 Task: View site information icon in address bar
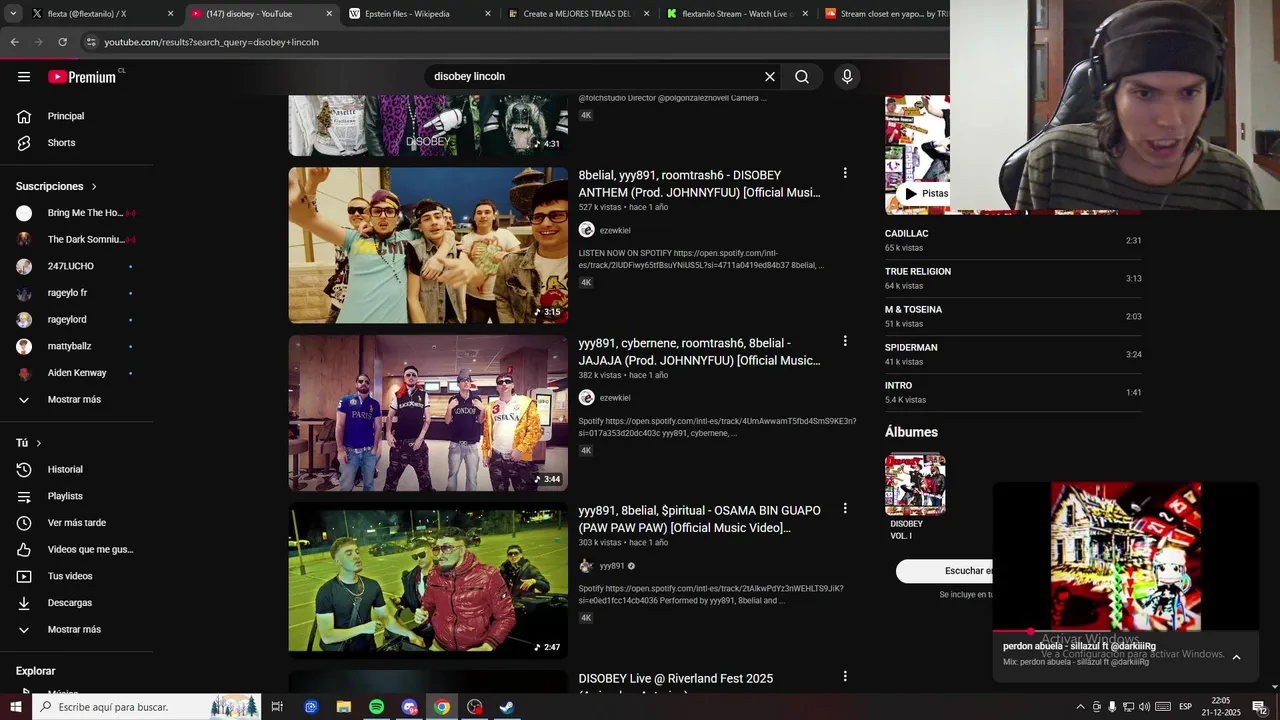[x=91, y=42]
